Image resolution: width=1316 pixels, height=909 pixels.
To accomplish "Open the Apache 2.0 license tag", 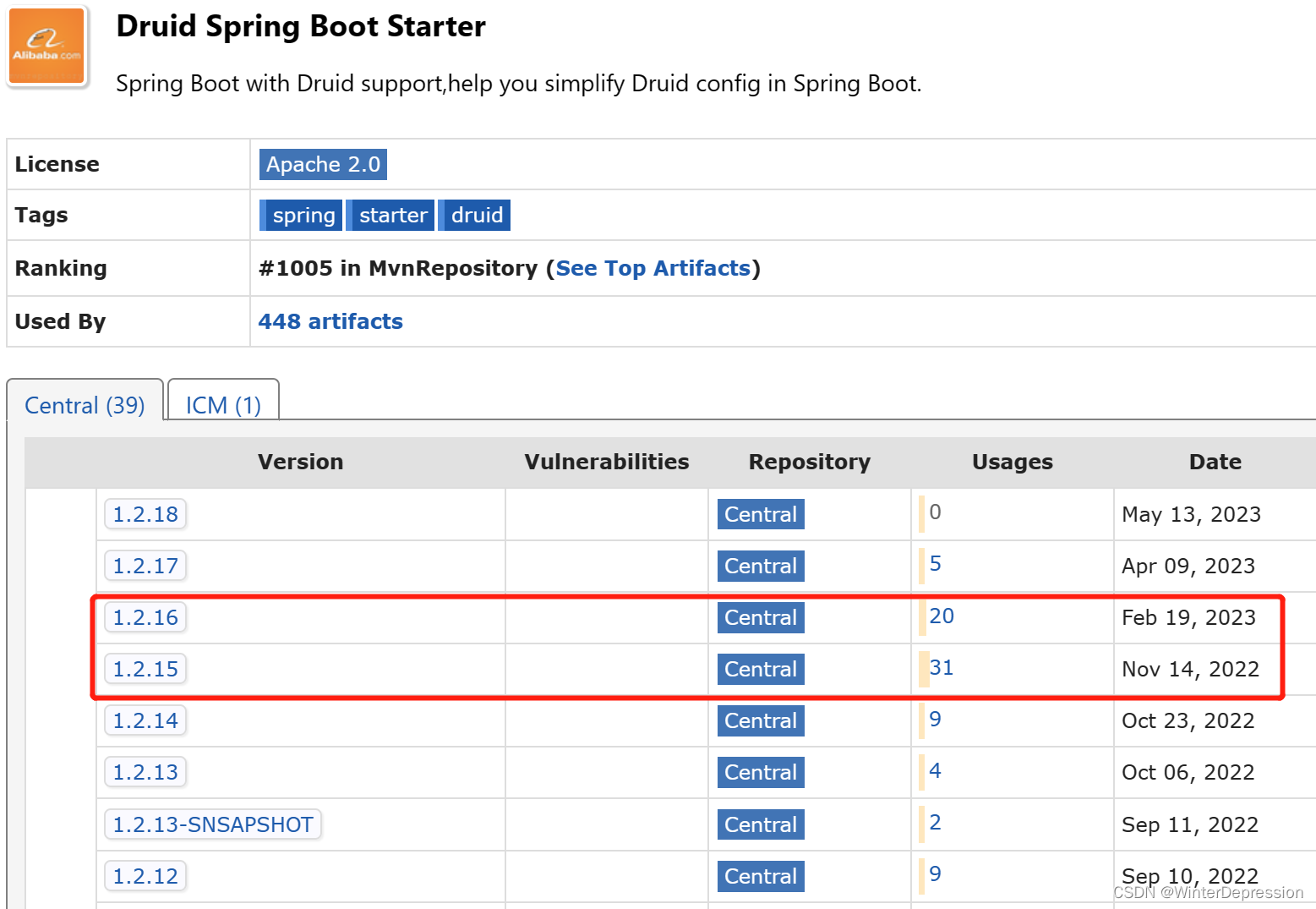I will pos(323,164).
